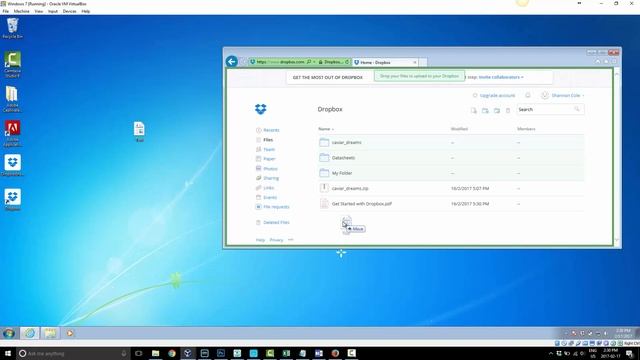Select the Adobe application desktop shortcut
The width and height of the screenshot is (640, 360).
[x=13, y=133]
